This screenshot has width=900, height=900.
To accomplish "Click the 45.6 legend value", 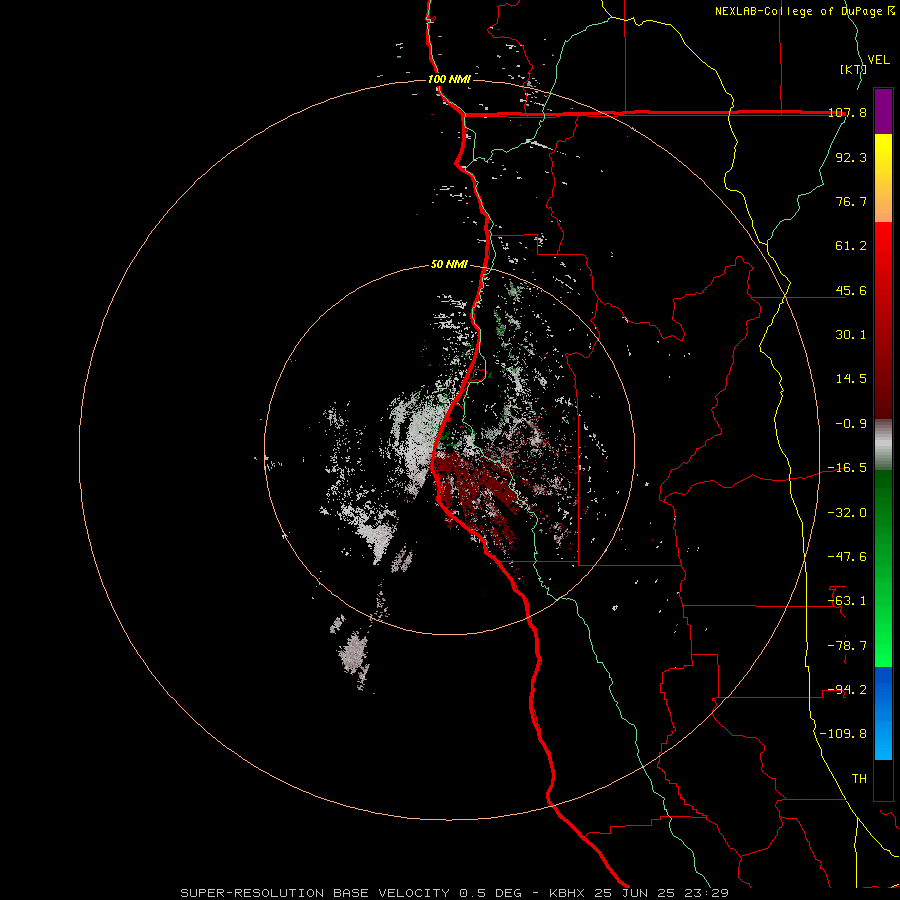I will pos(851,290).
